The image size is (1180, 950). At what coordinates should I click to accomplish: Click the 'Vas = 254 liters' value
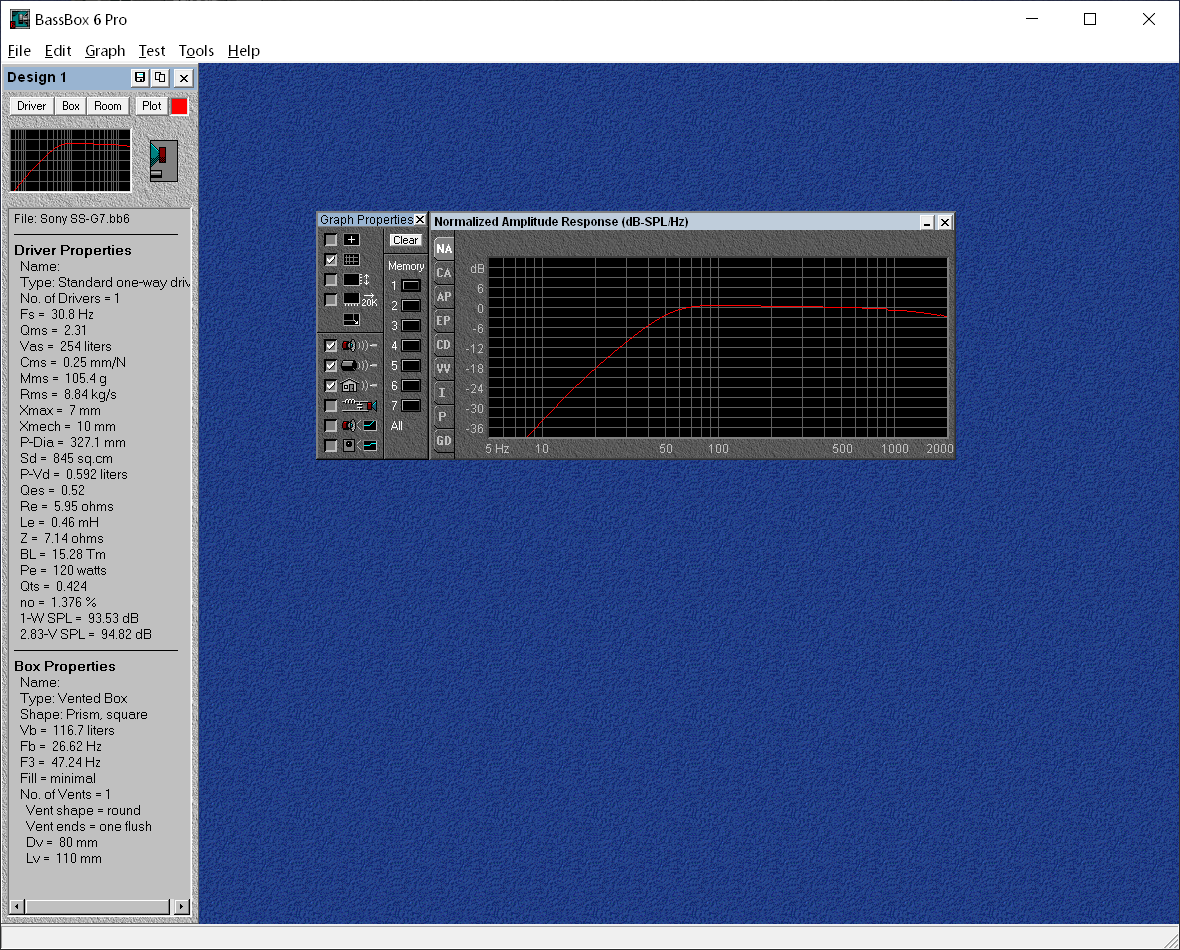click(x=65, y=346)
